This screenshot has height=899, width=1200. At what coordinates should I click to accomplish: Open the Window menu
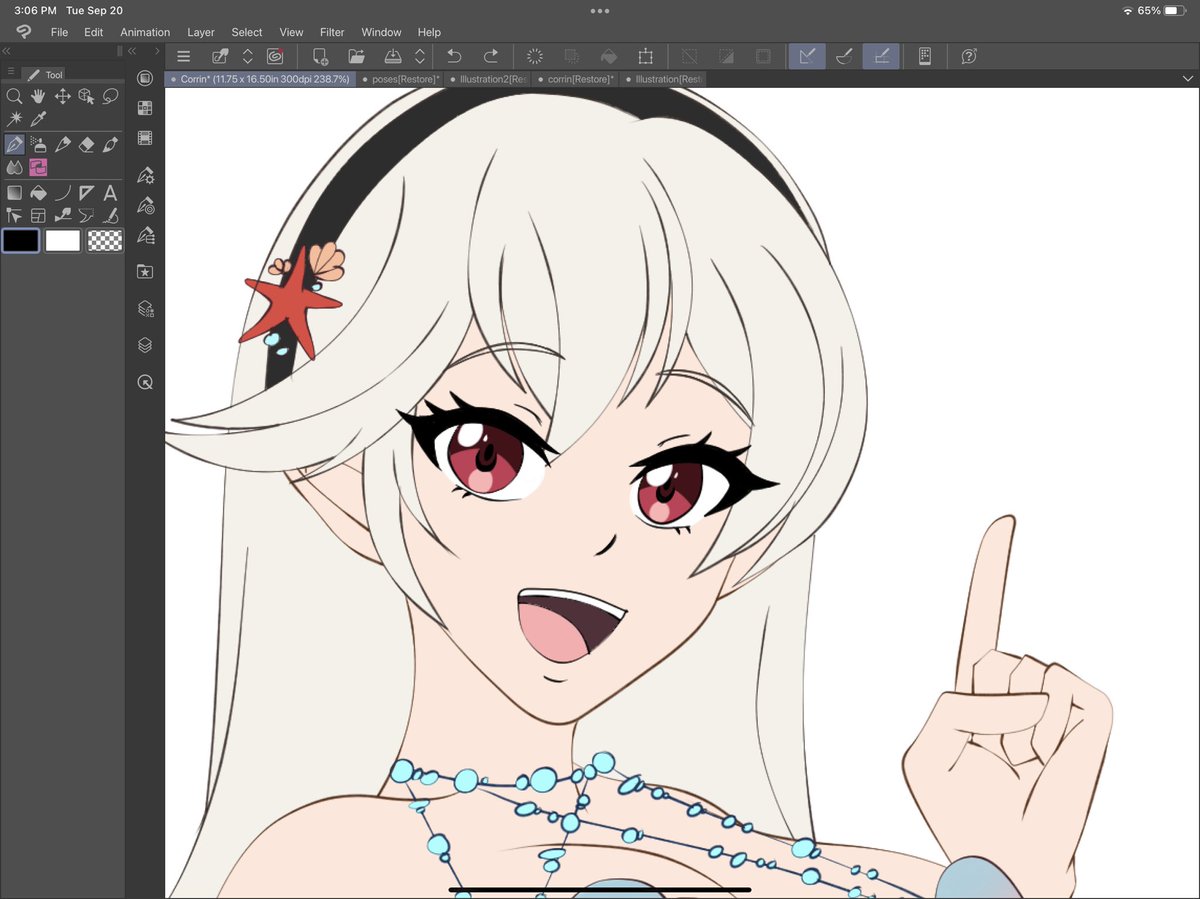[x=381, y=32]
